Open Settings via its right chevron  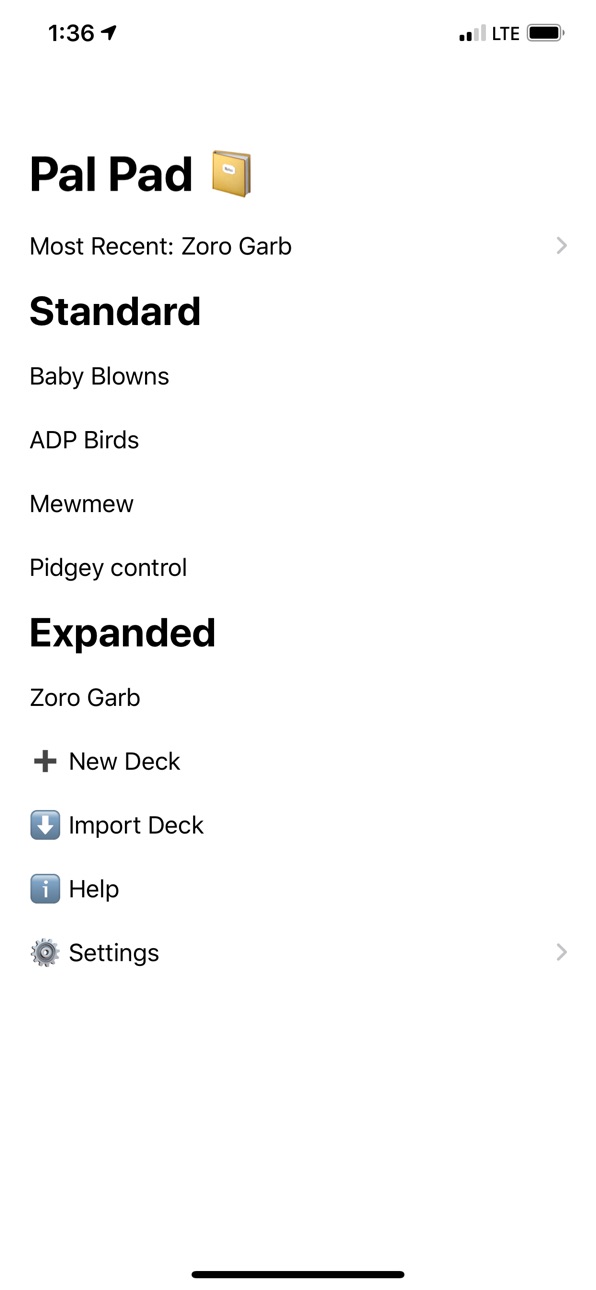click(562, 952)
